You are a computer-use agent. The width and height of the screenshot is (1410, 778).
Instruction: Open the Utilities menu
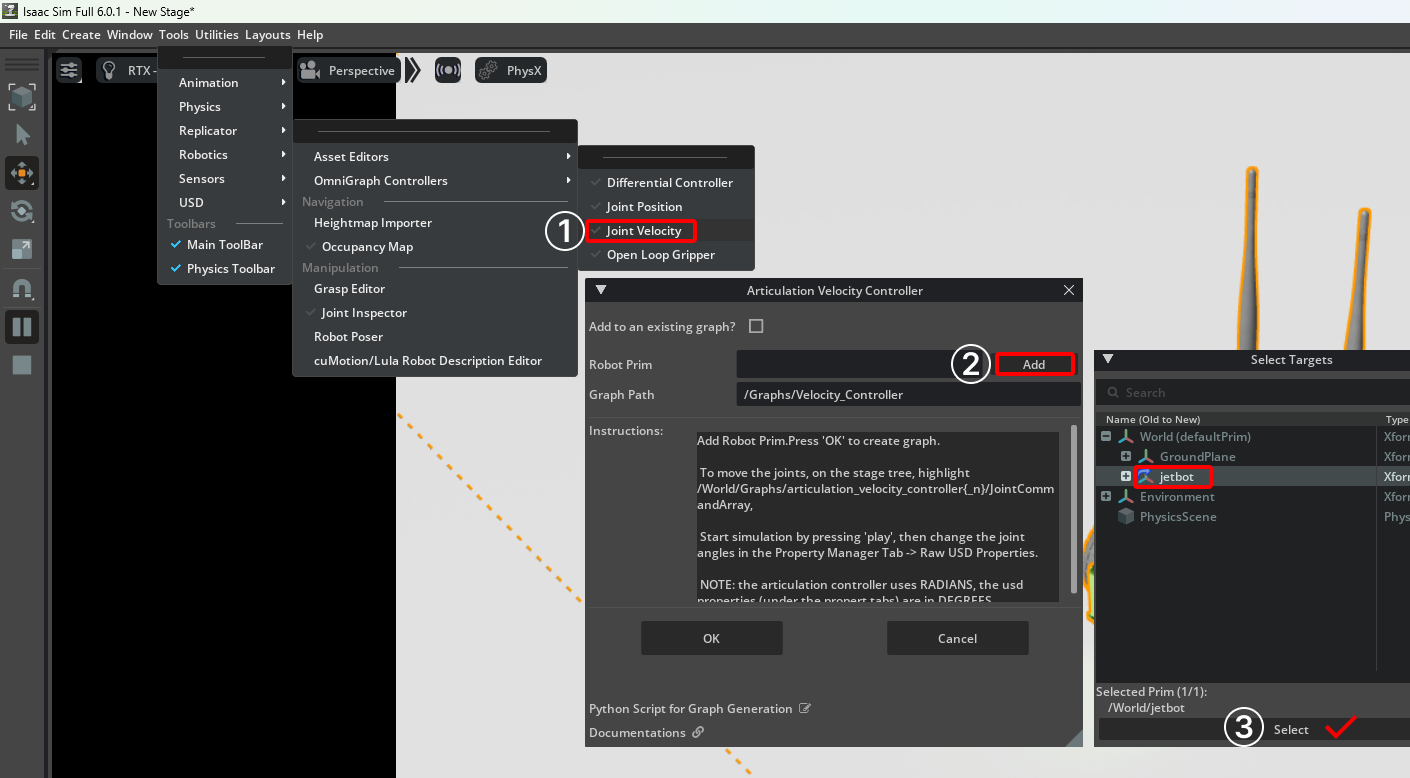click(217, 35)
